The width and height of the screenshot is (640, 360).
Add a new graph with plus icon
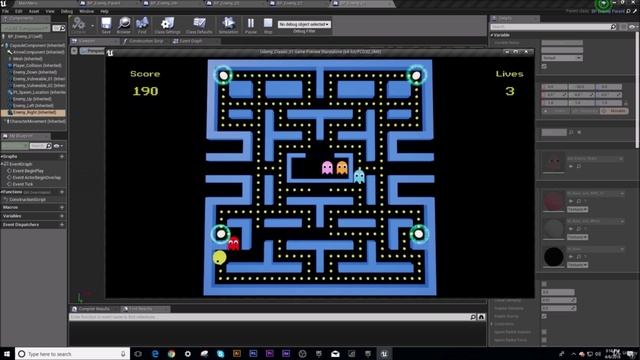click(x=62, y=156)
